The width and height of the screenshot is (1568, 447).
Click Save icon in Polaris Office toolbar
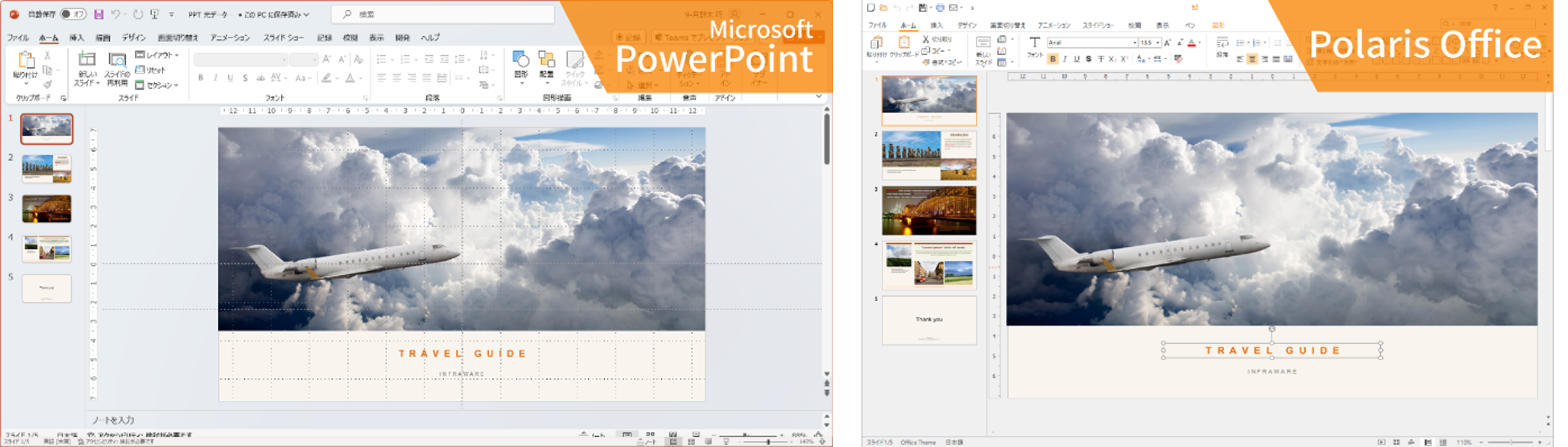click(x=923, y=7)
